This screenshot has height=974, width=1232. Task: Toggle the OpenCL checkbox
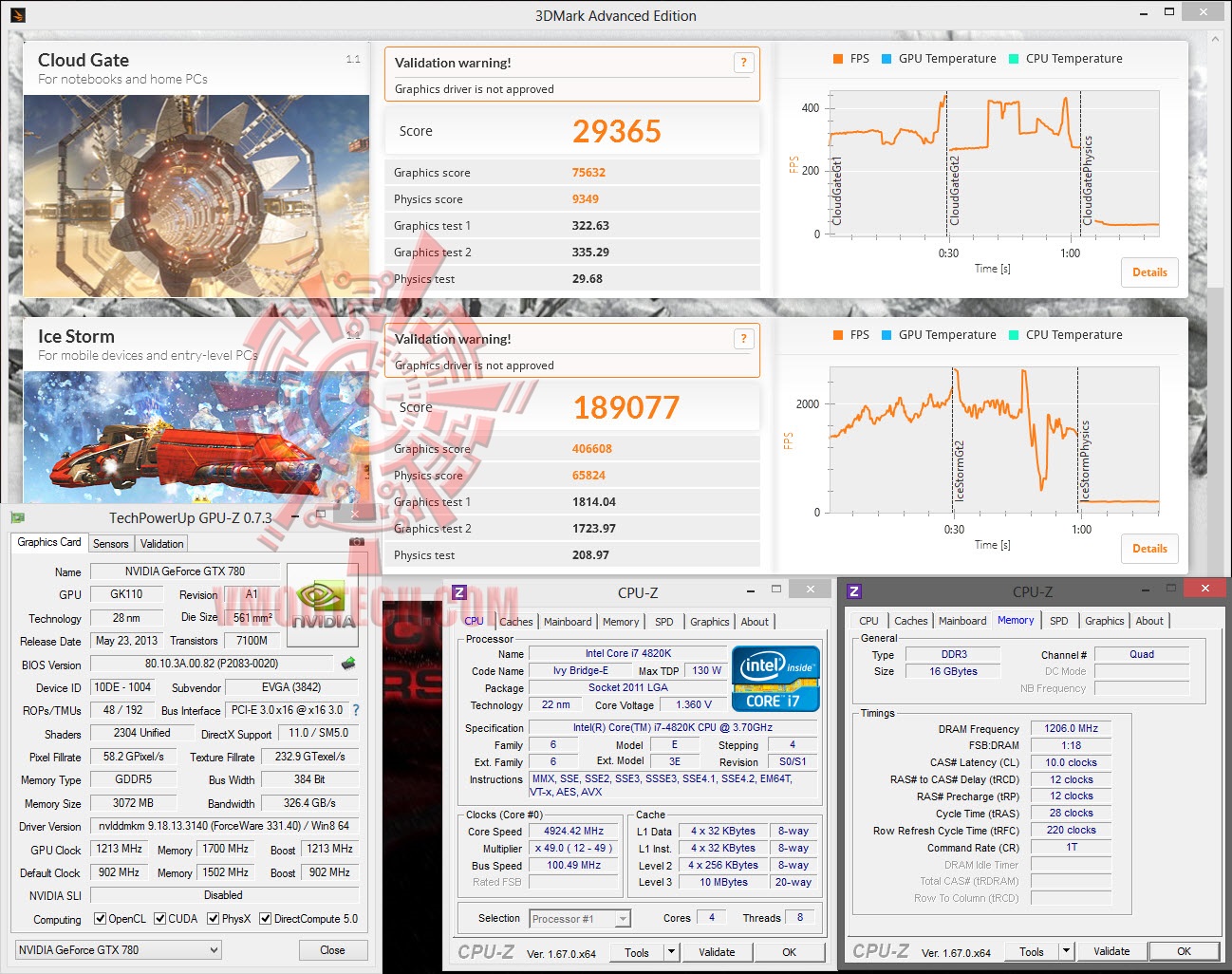click(x=101, y=919)
